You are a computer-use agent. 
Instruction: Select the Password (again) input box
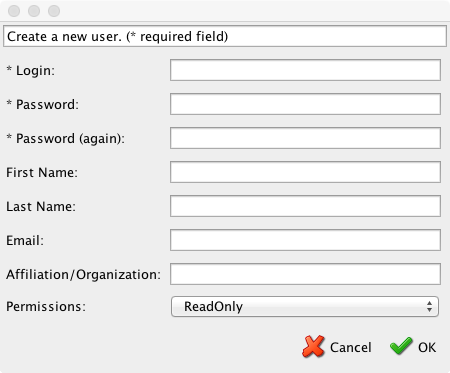click(305, 138)
